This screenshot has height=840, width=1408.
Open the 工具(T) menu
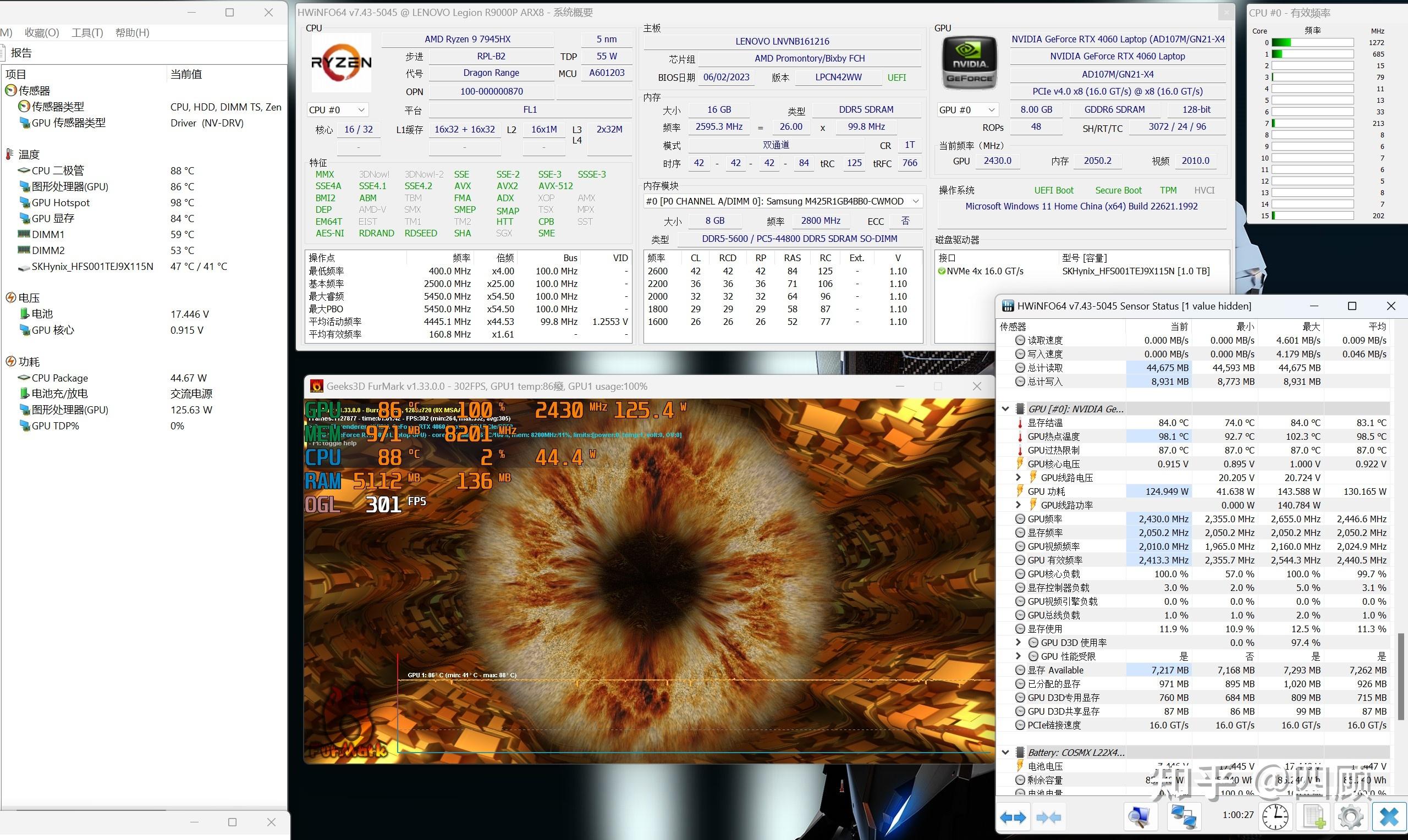(87, 33)
